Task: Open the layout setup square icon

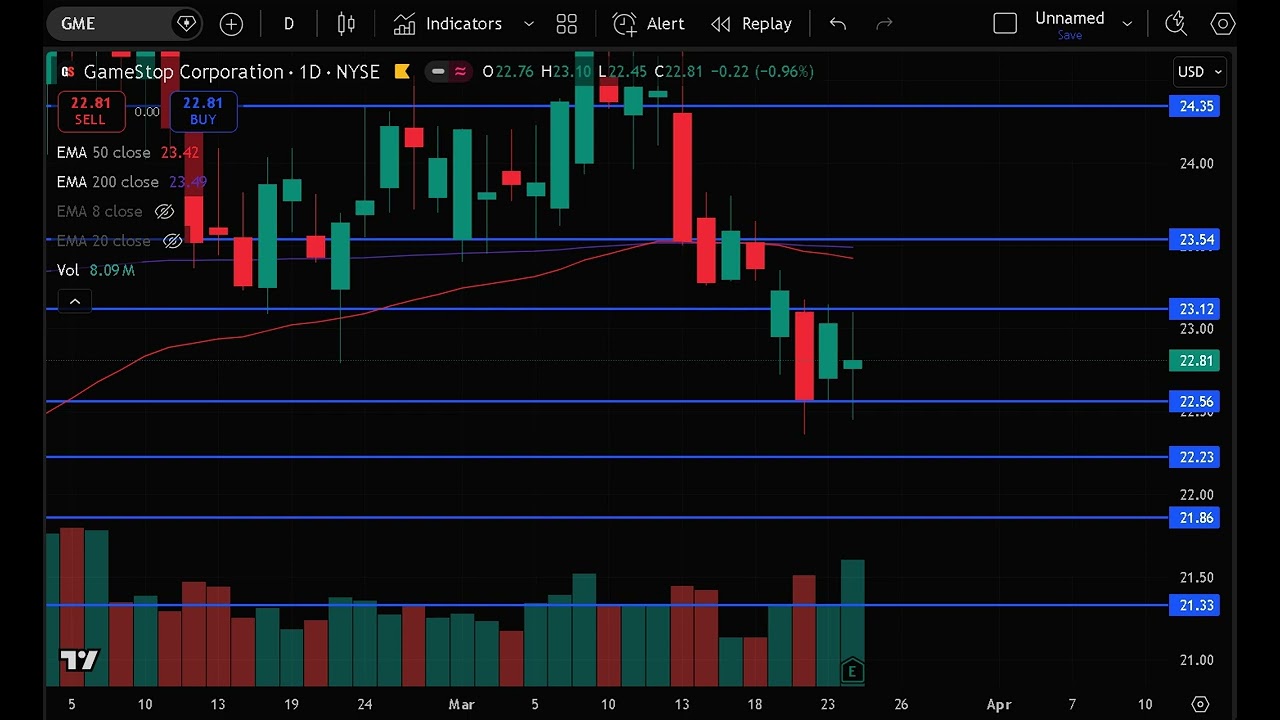Action: (x=1005, y=23)
